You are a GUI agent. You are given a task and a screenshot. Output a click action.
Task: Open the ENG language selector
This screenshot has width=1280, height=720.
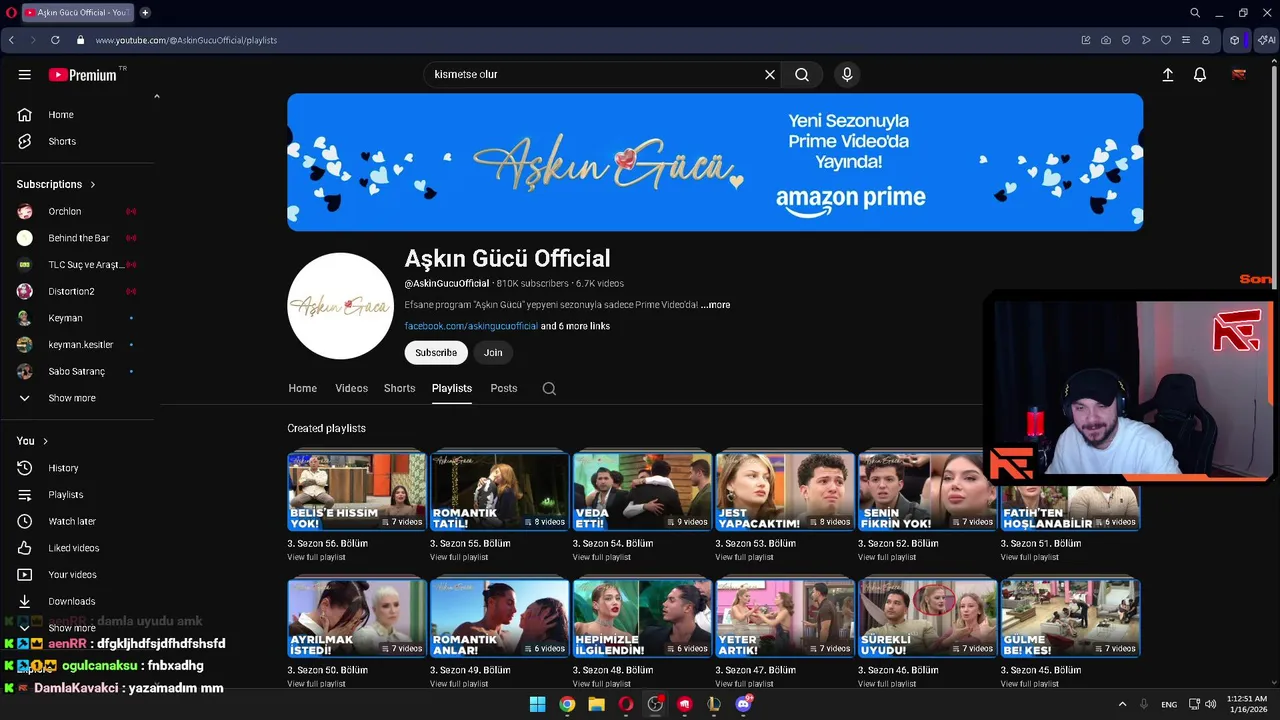(1169, 705)
